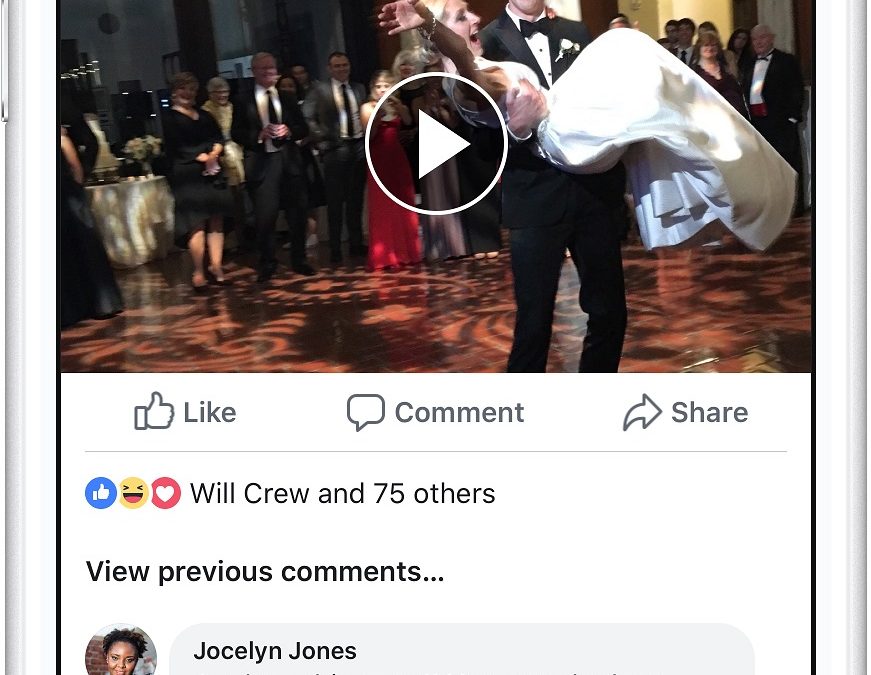Image resolution: width=871 pixels, height=675 pixels.
Task: Click the Comment text label
Action: click(x=459, y=413)
